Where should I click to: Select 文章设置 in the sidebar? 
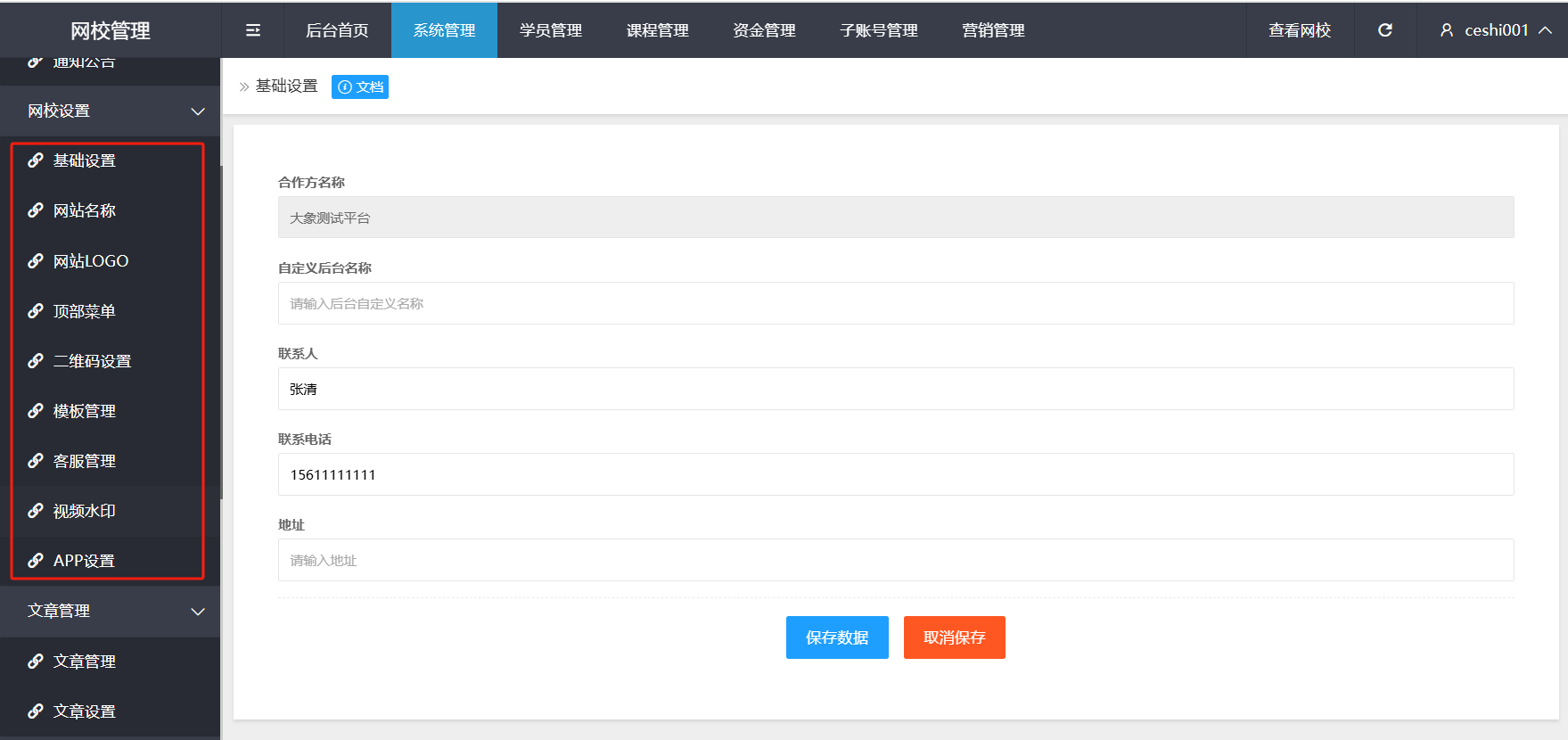point(110,711)
